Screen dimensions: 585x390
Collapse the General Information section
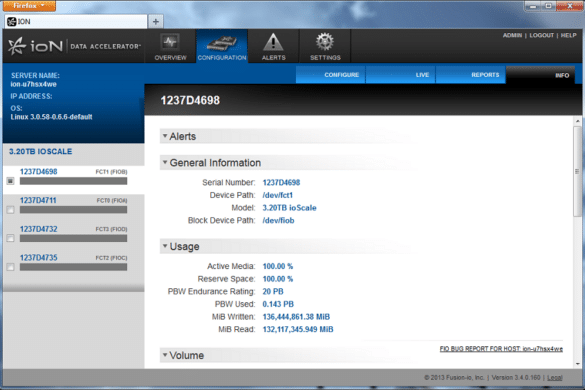pyautogui.click(x=165, y=162)
